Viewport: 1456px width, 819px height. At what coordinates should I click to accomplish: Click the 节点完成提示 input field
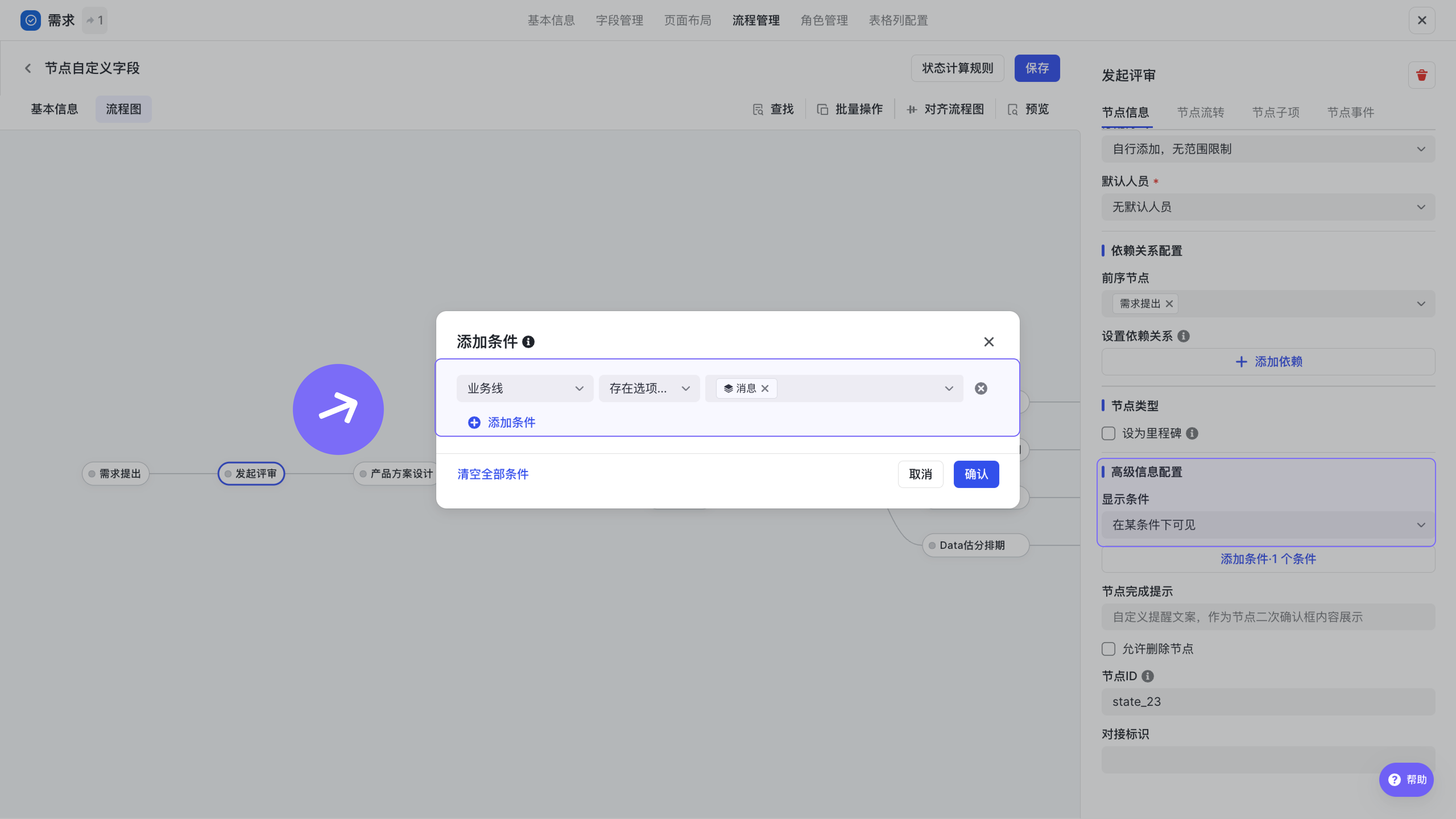point(1268,617)
